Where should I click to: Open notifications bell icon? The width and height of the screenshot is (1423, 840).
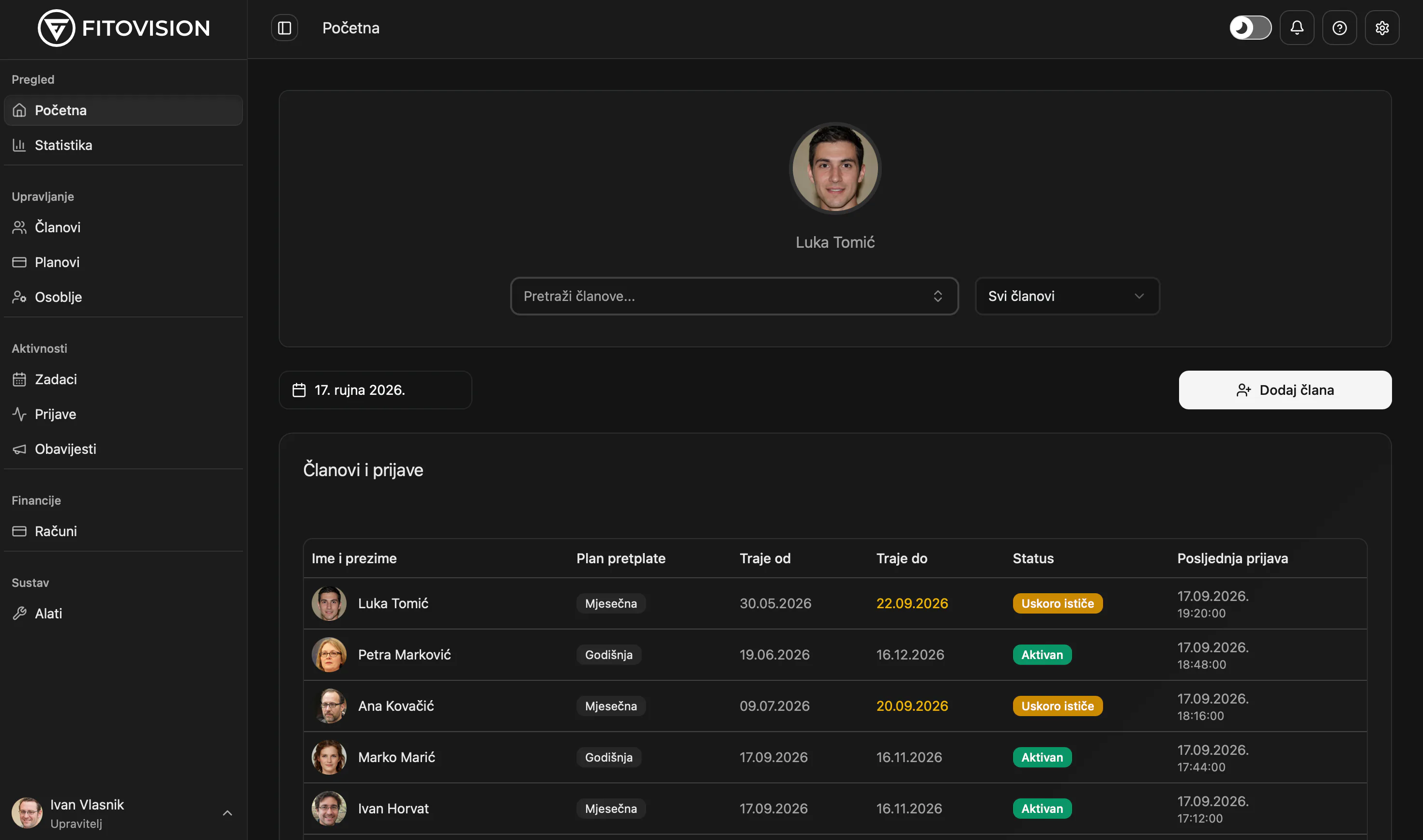pos(1297,28)
